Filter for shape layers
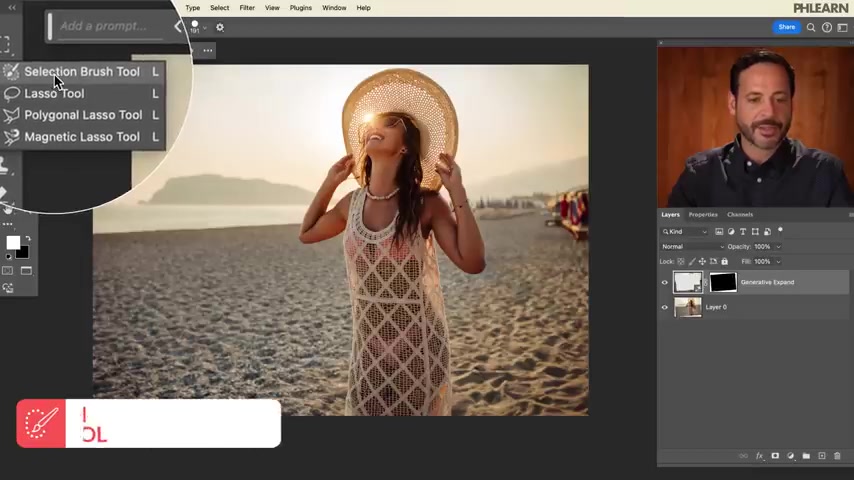The height and width of the screenshot is (480, 854). [x=755, y=232]
